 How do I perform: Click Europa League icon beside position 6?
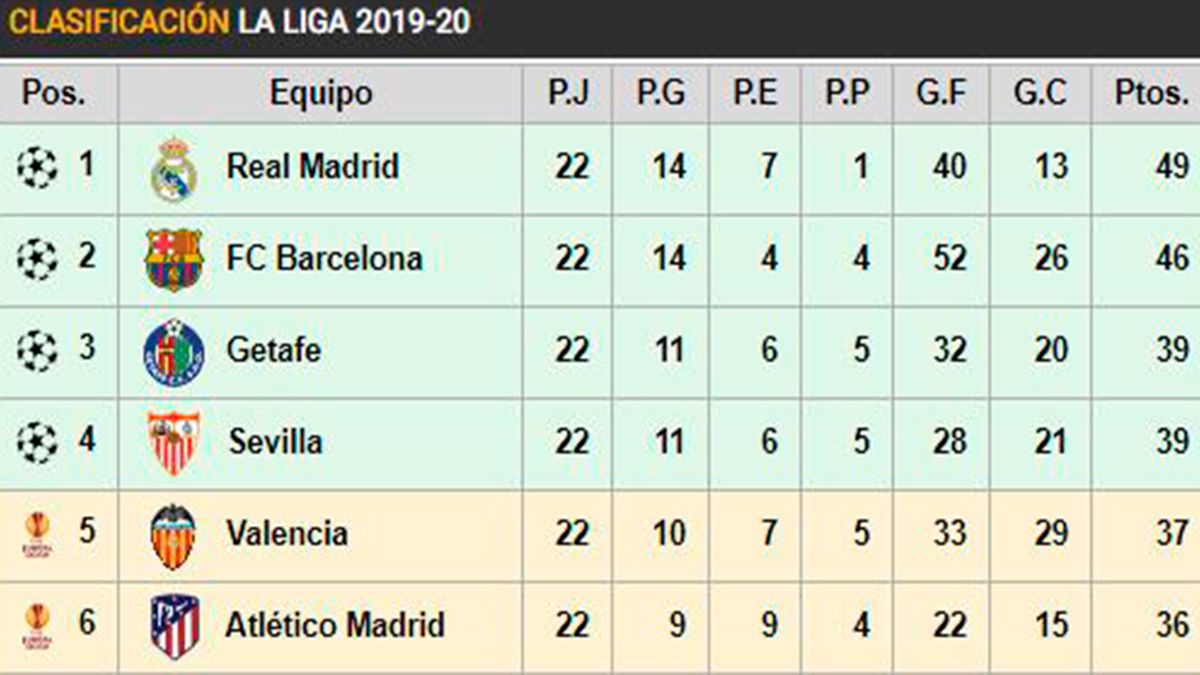pyautogui.click(x=37, y=626)
